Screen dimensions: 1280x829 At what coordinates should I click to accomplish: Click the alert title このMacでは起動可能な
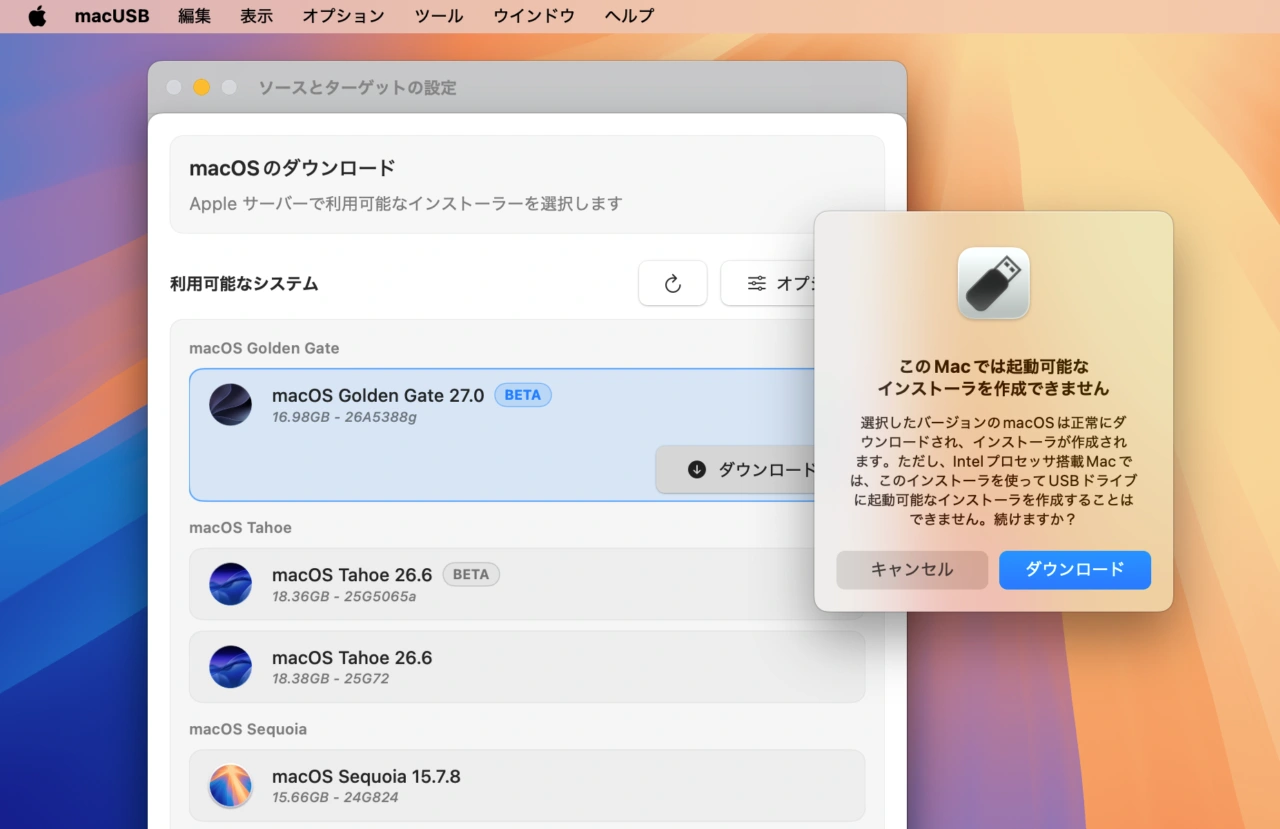point(993,367)
